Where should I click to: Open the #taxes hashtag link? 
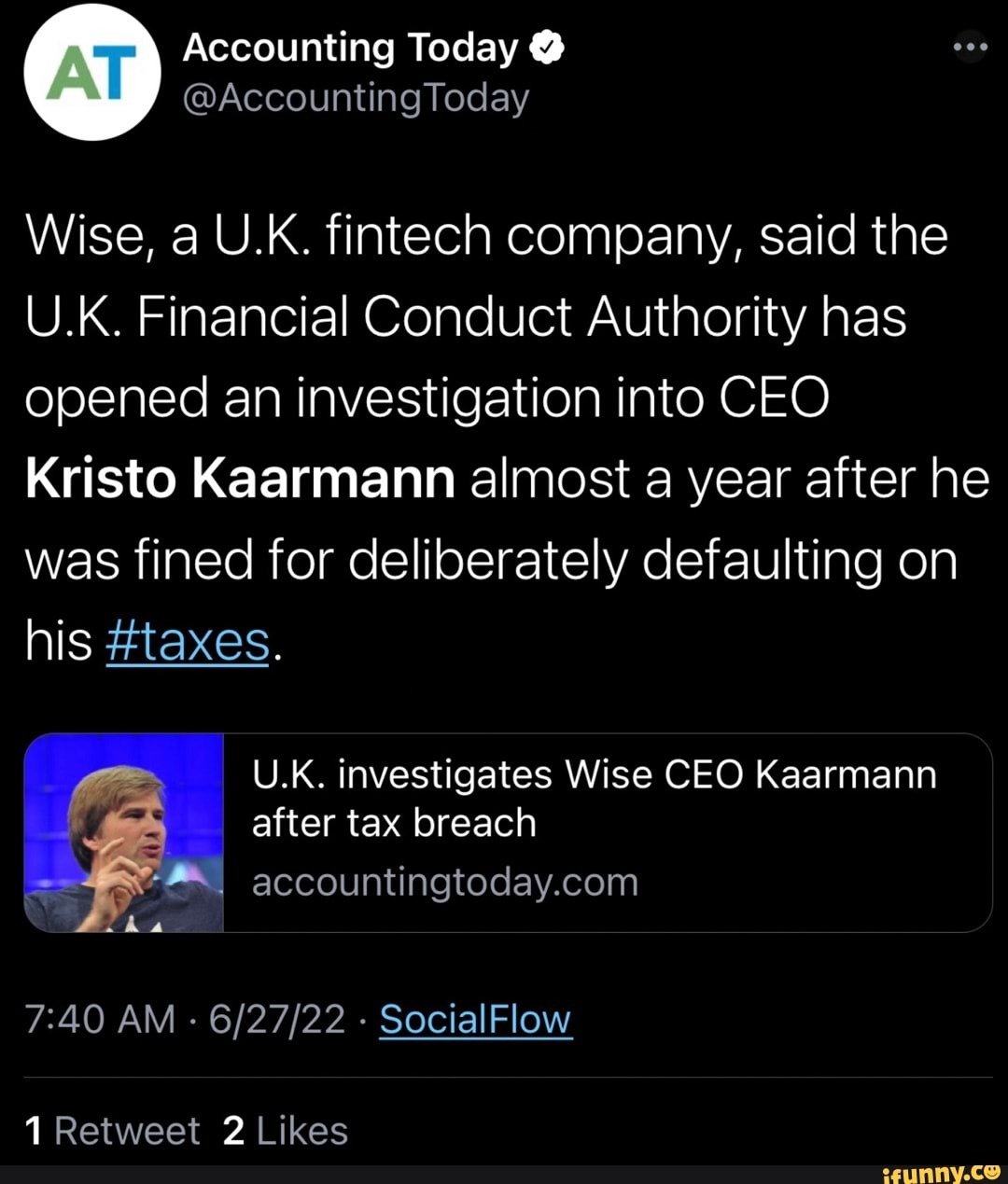coord(187,640)
